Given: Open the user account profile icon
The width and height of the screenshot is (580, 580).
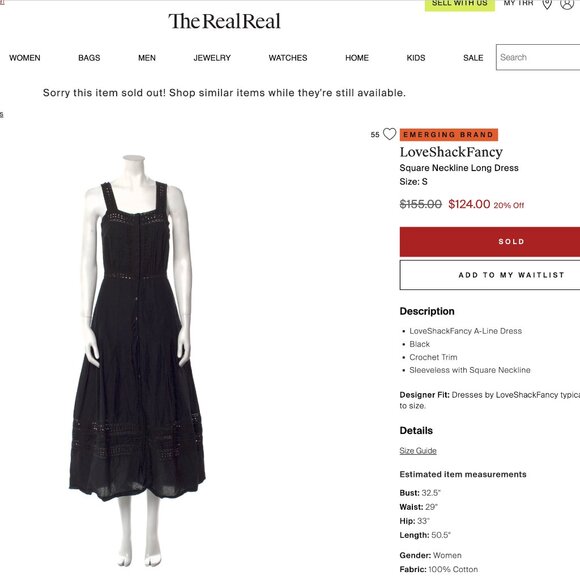Looking at the screenshot, I should [567, 4].
